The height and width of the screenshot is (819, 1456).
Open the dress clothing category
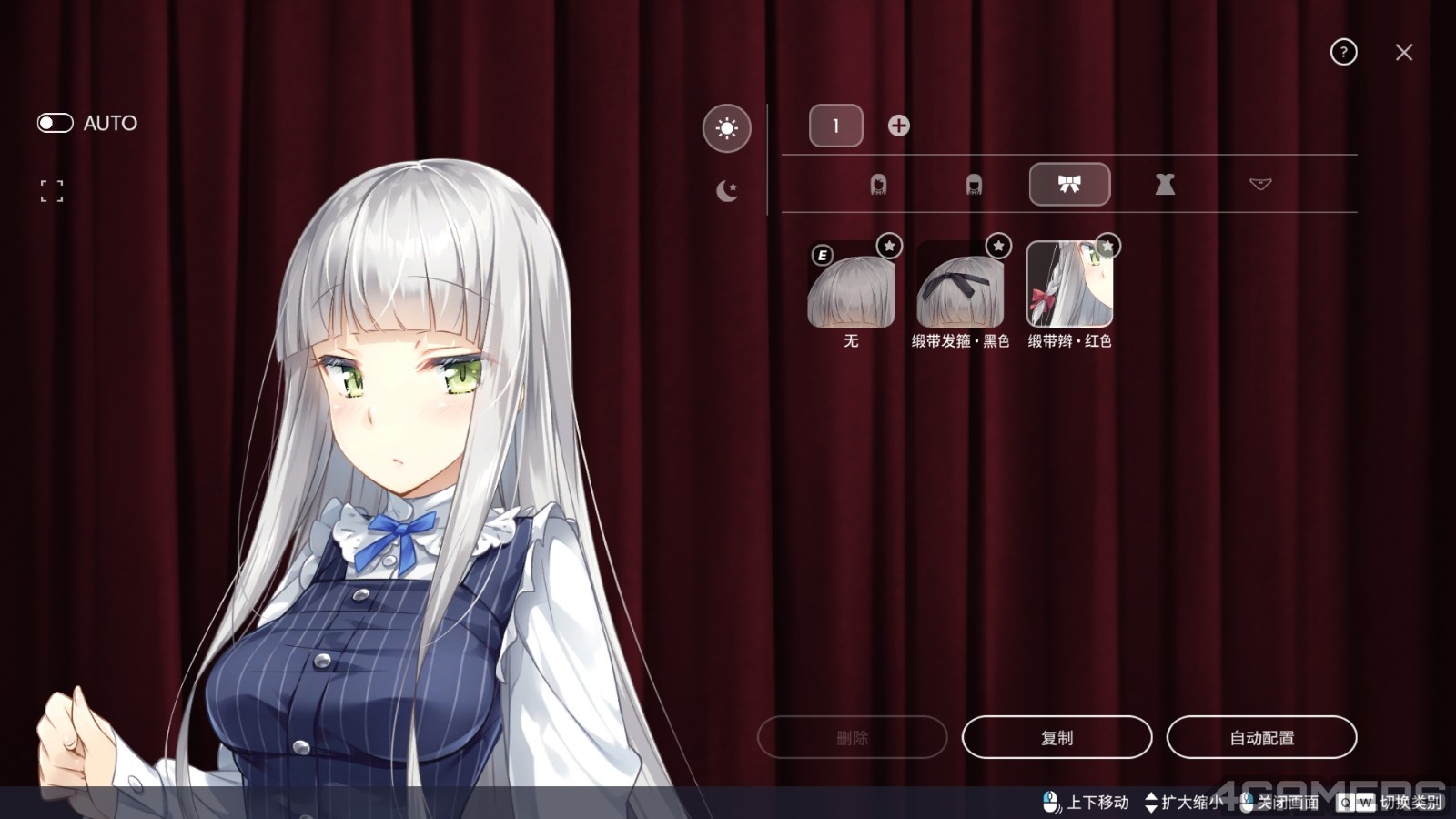[x=1165, y=185]
